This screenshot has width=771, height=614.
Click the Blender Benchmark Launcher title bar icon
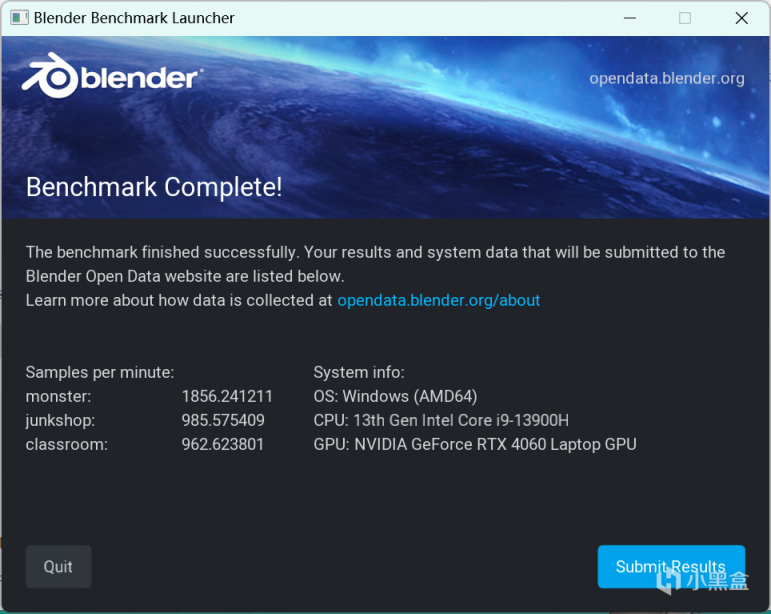[19, 18]
